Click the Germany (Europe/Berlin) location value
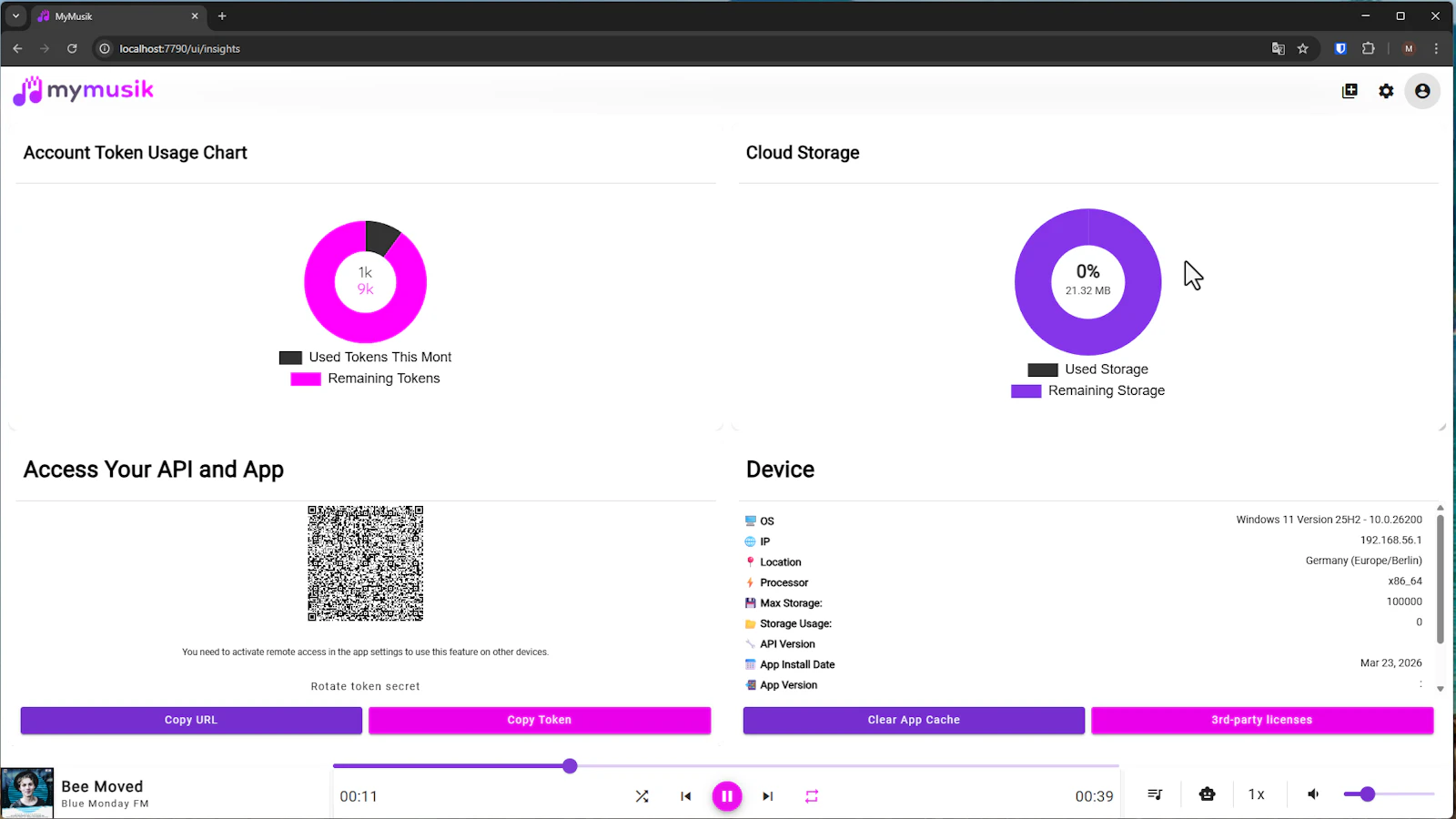1456x819 pixels. (x=1363, y=561)
